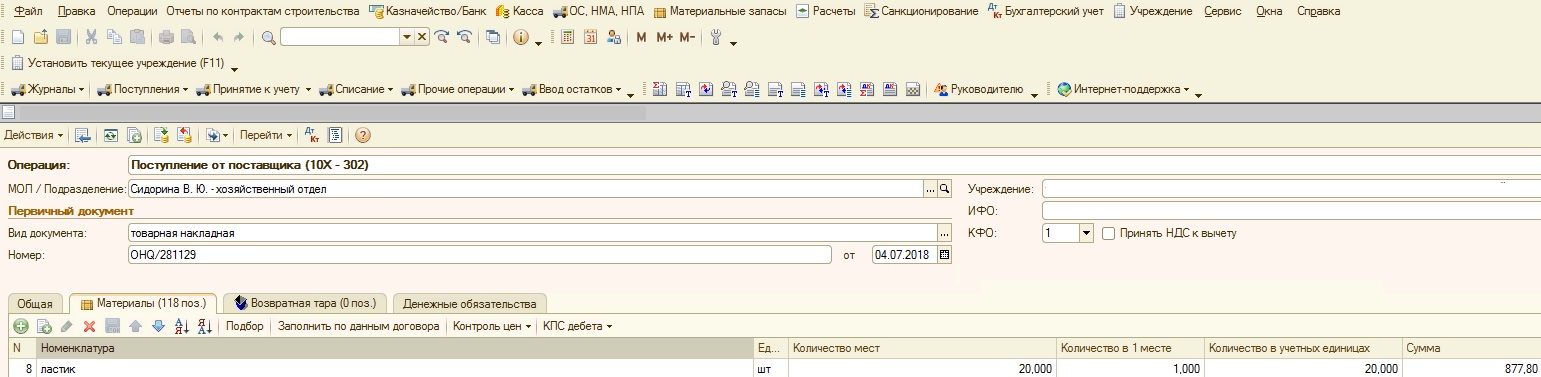The height and width of the screenshot is (377, 1541).
Task: Open the Help info icon in the toolbar
Action: point(520,37)
